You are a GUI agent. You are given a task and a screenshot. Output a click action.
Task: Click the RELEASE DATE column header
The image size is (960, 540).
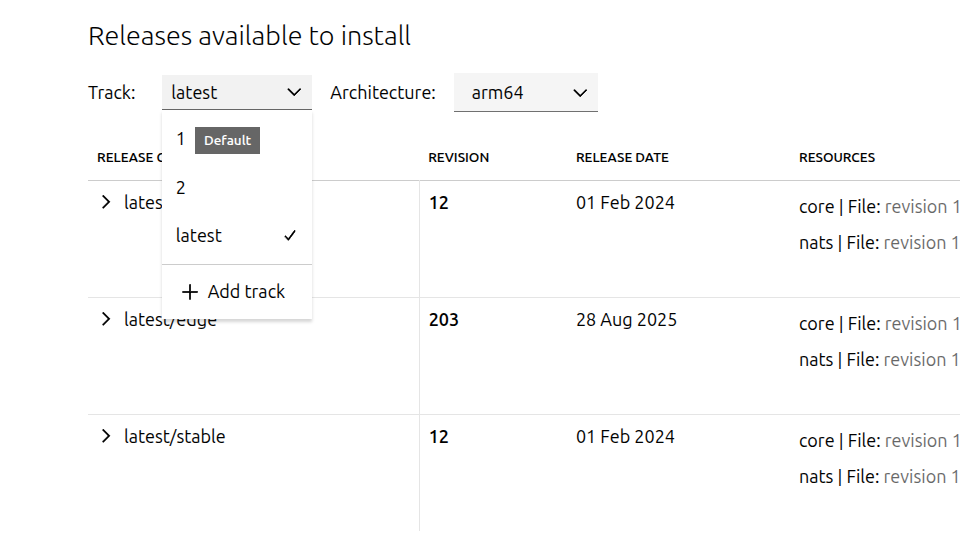(x=622, y=158)
